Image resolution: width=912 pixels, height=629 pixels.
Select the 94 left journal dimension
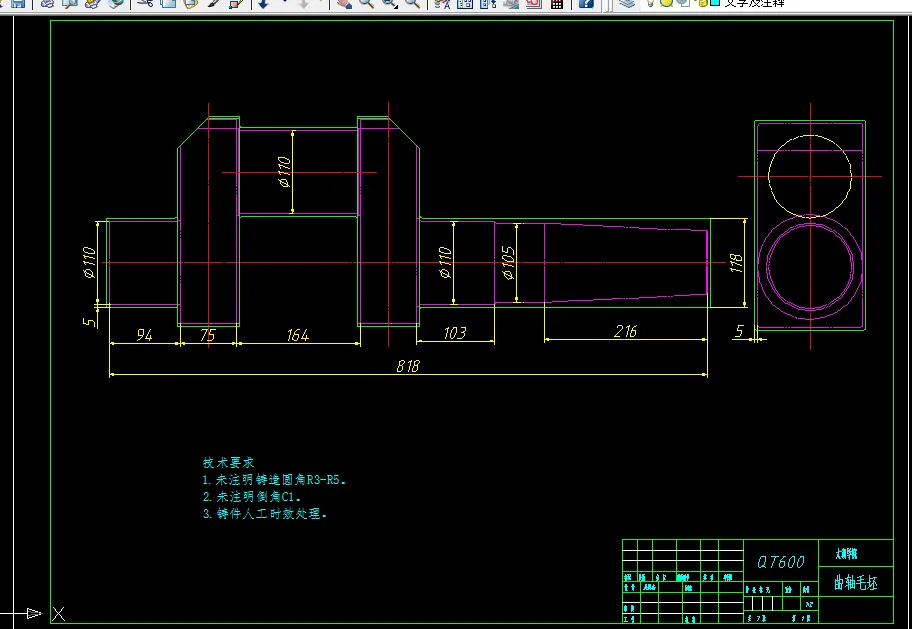click(144, 335)
